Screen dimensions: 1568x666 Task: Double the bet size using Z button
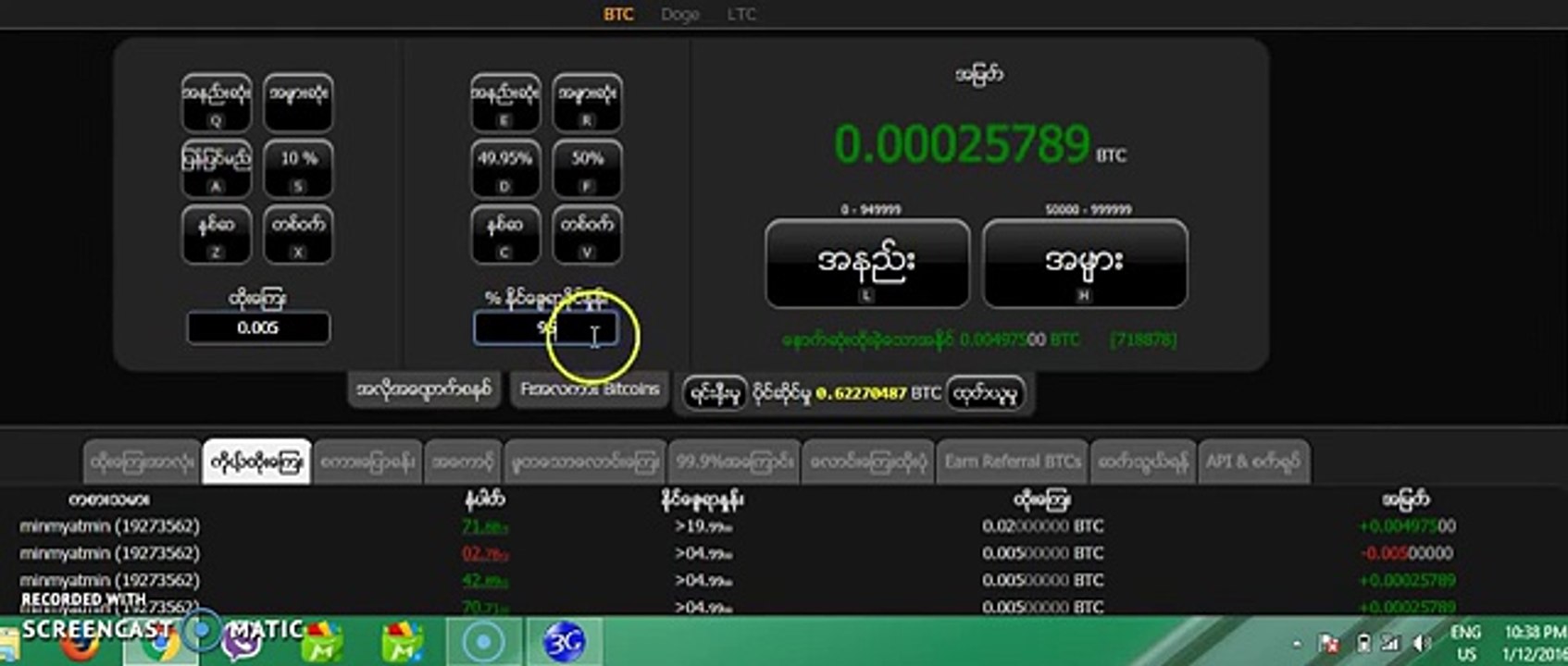point(217,235)
